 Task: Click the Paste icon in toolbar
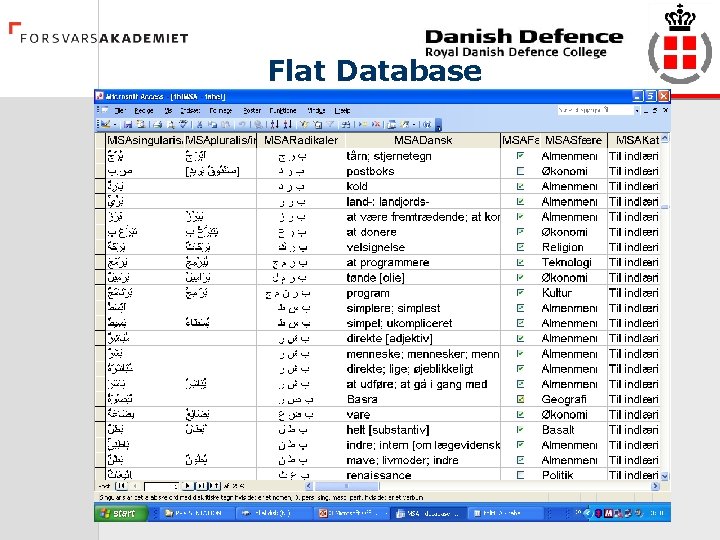225,124
